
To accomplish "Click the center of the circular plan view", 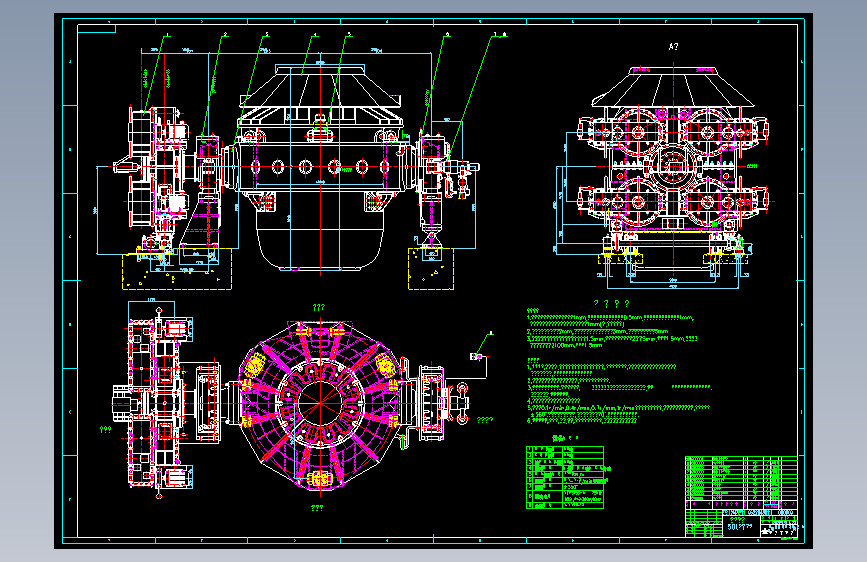I will point(320,403).
